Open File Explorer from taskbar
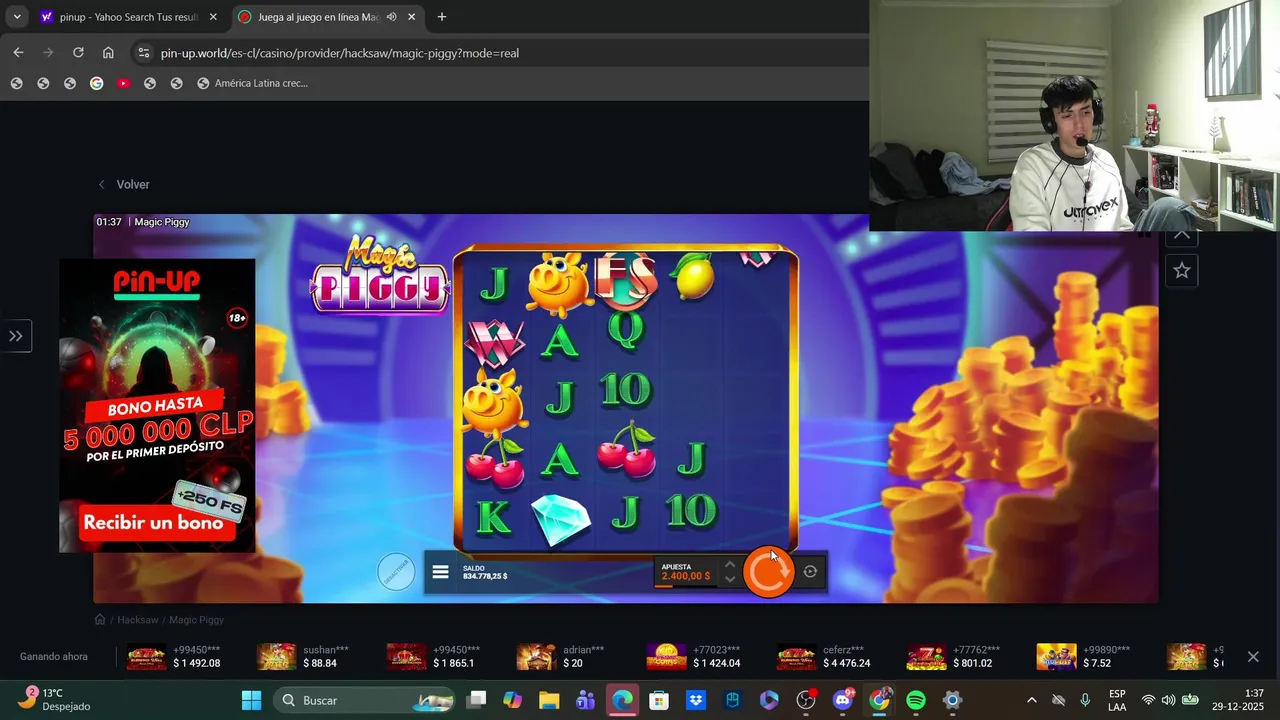 click(x=549, y=700)
